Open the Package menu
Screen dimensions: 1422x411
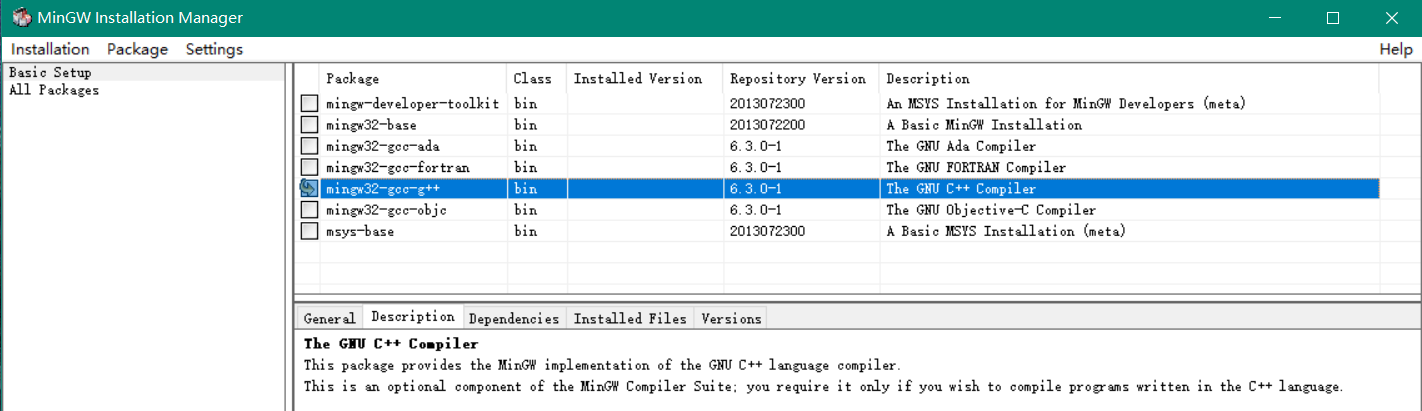137,49
